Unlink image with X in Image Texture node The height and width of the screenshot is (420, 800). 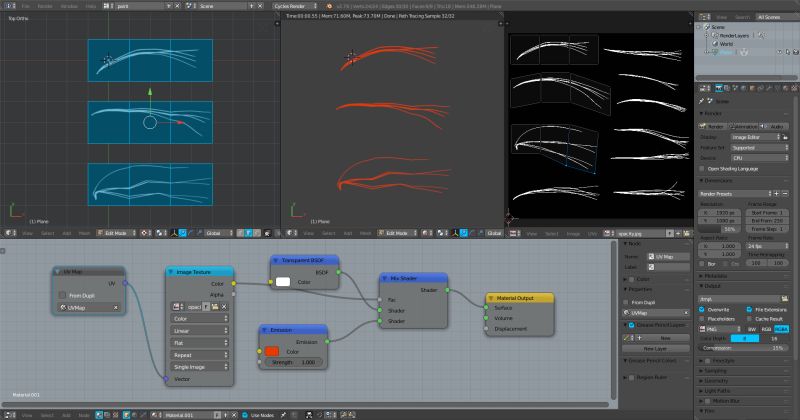(224, 307)
